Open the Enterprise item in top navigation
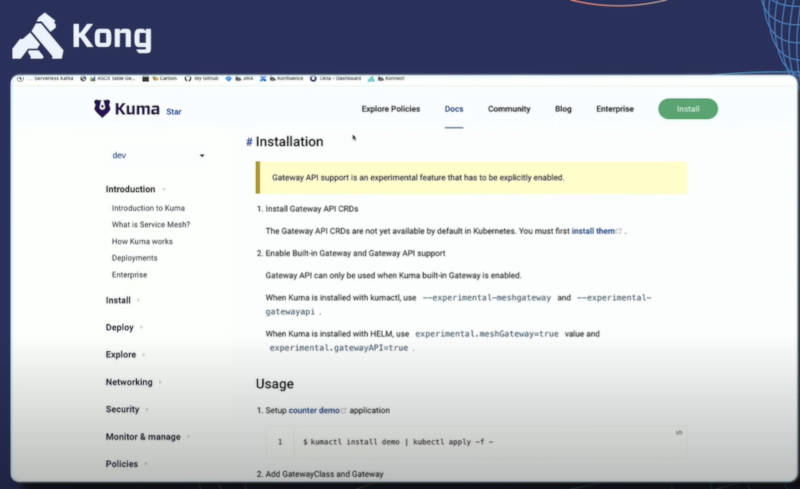 click(x=615, y=109)
